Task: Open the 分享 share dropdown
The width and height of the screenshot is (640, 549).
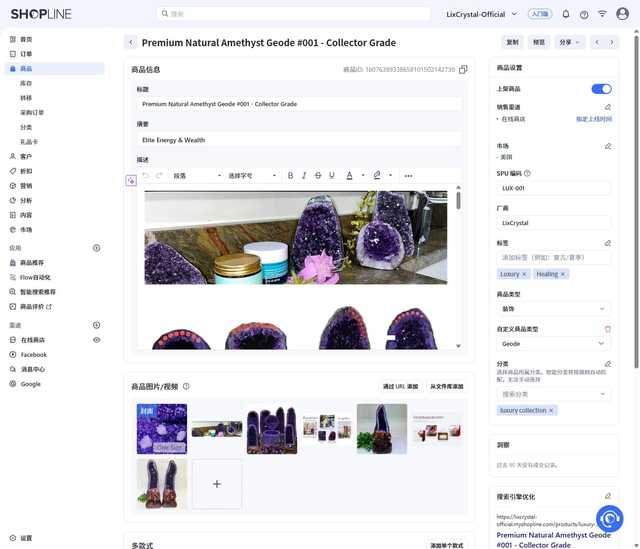Action: pyautogui.click(x=569, y=42)
